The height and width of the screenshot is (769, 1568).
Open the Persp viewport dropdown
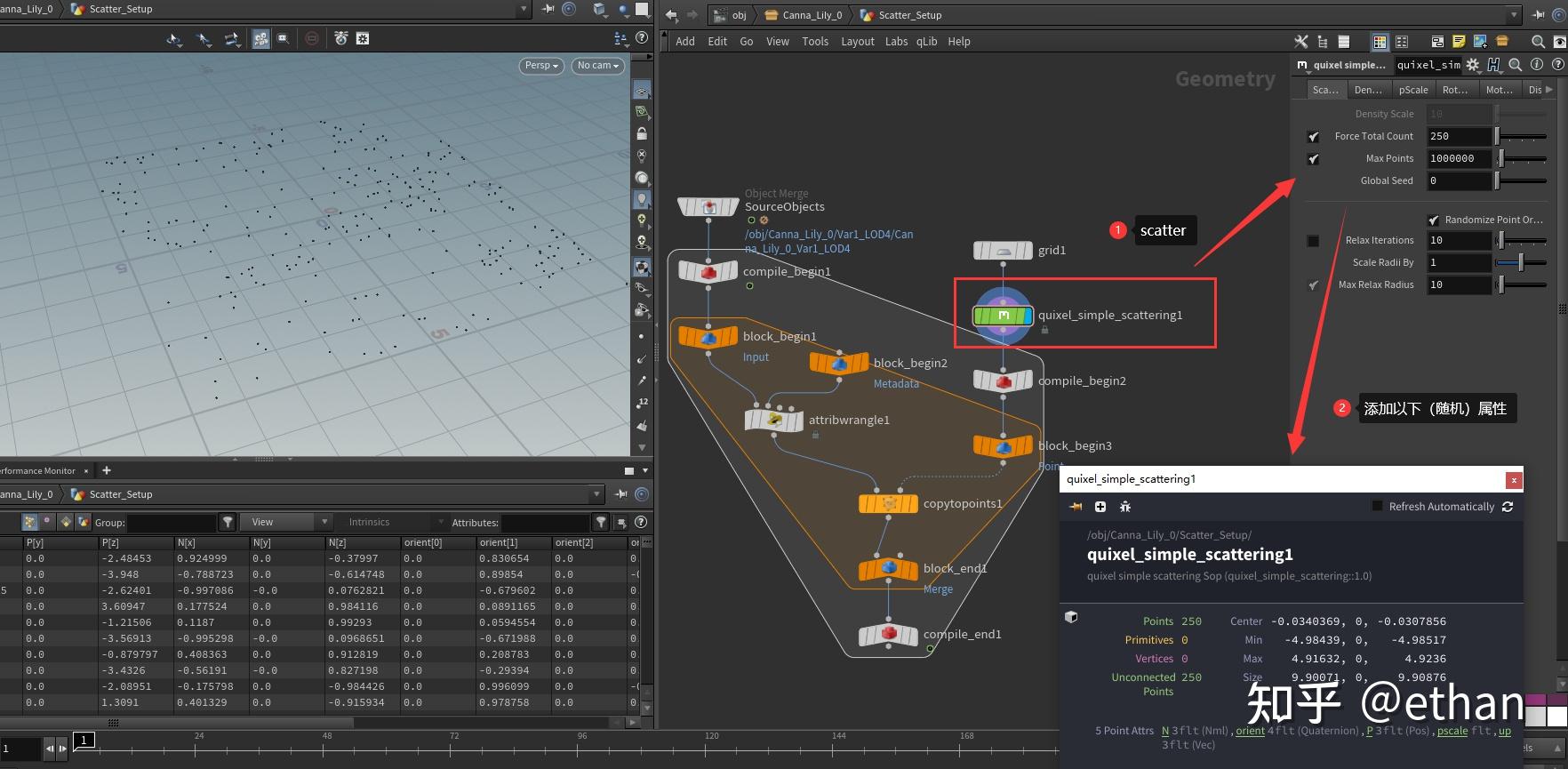tap(541, 66)
